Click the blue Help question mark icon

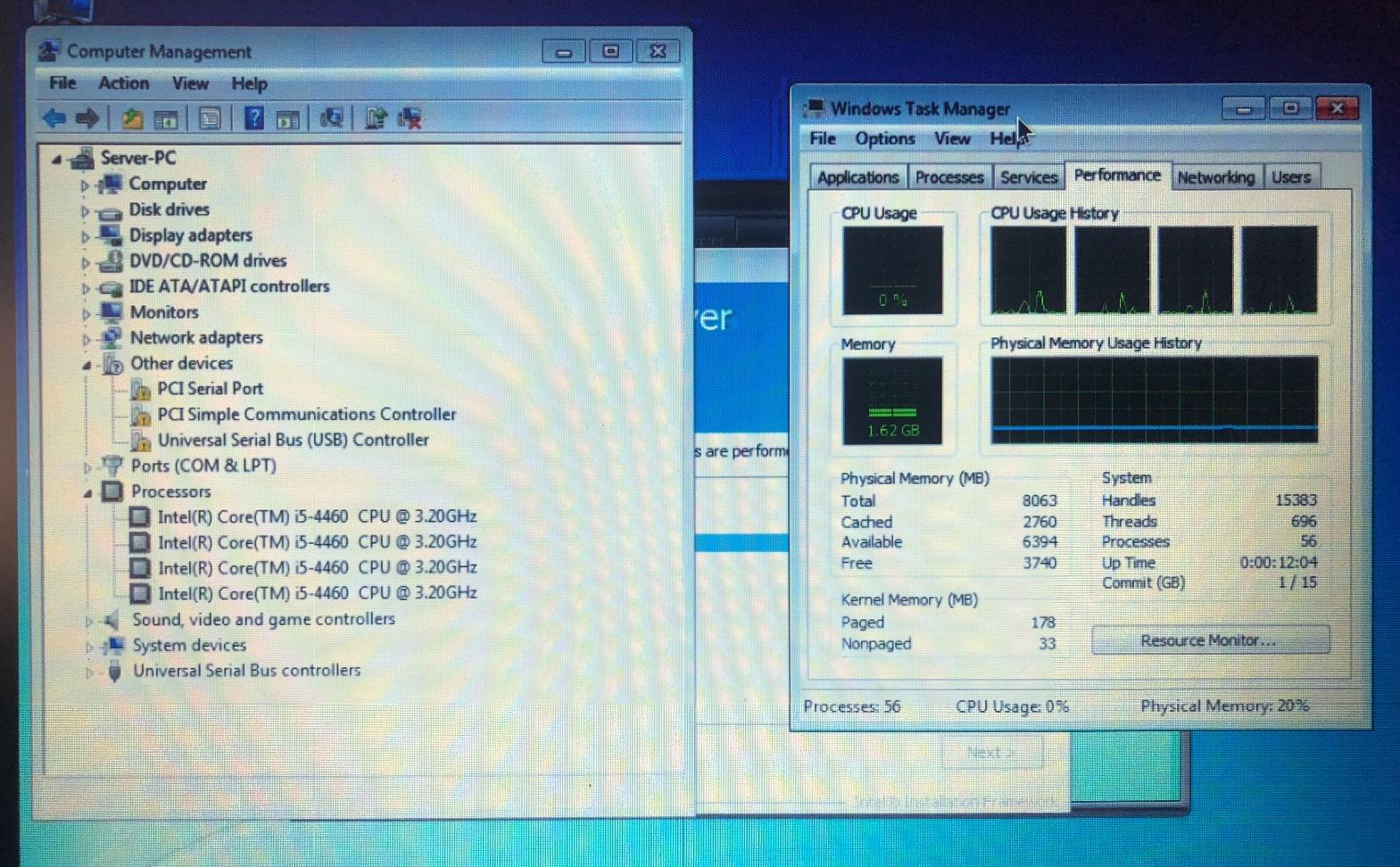[254, 119]
